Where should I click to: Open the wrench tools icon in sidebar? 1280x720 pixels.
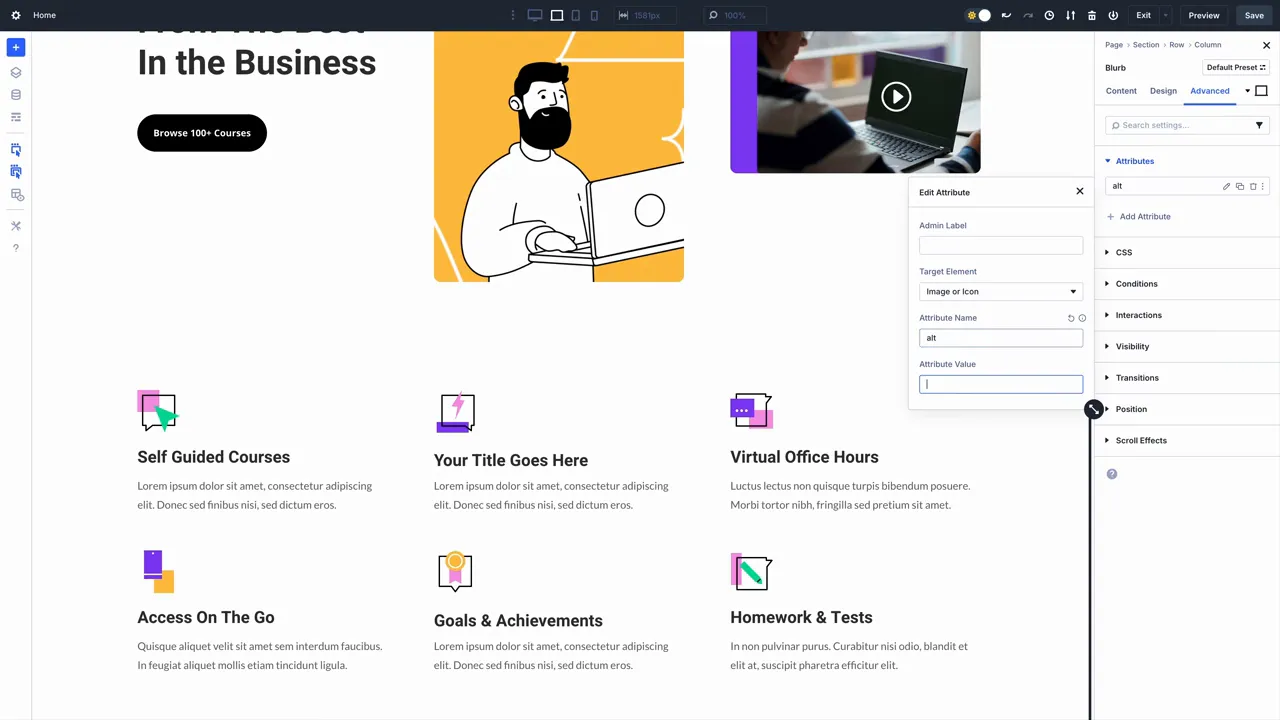(x=15, y=225)
